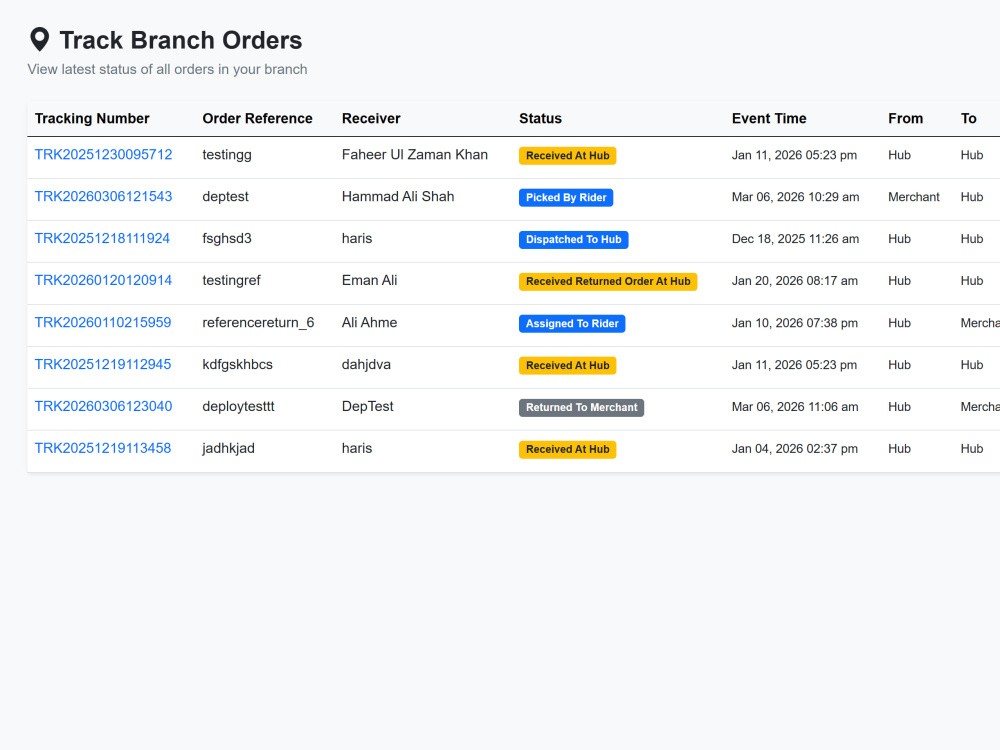This screenshot has height=750, width=1000.
Task: Click the Picked By Rider status badge
Action: pos(566,198)
